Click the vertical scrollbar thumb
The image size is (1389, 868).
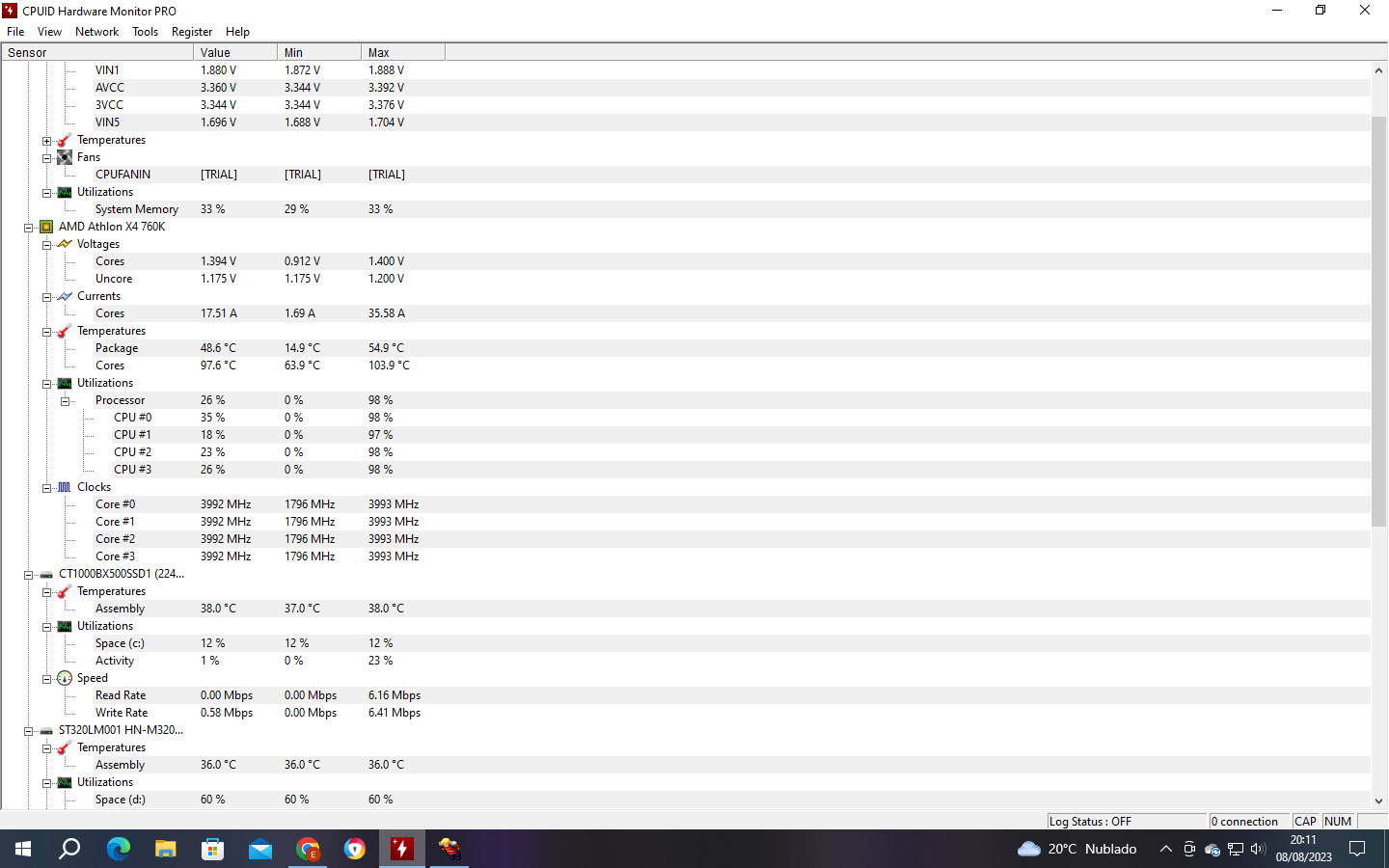tap(1379, 321)
